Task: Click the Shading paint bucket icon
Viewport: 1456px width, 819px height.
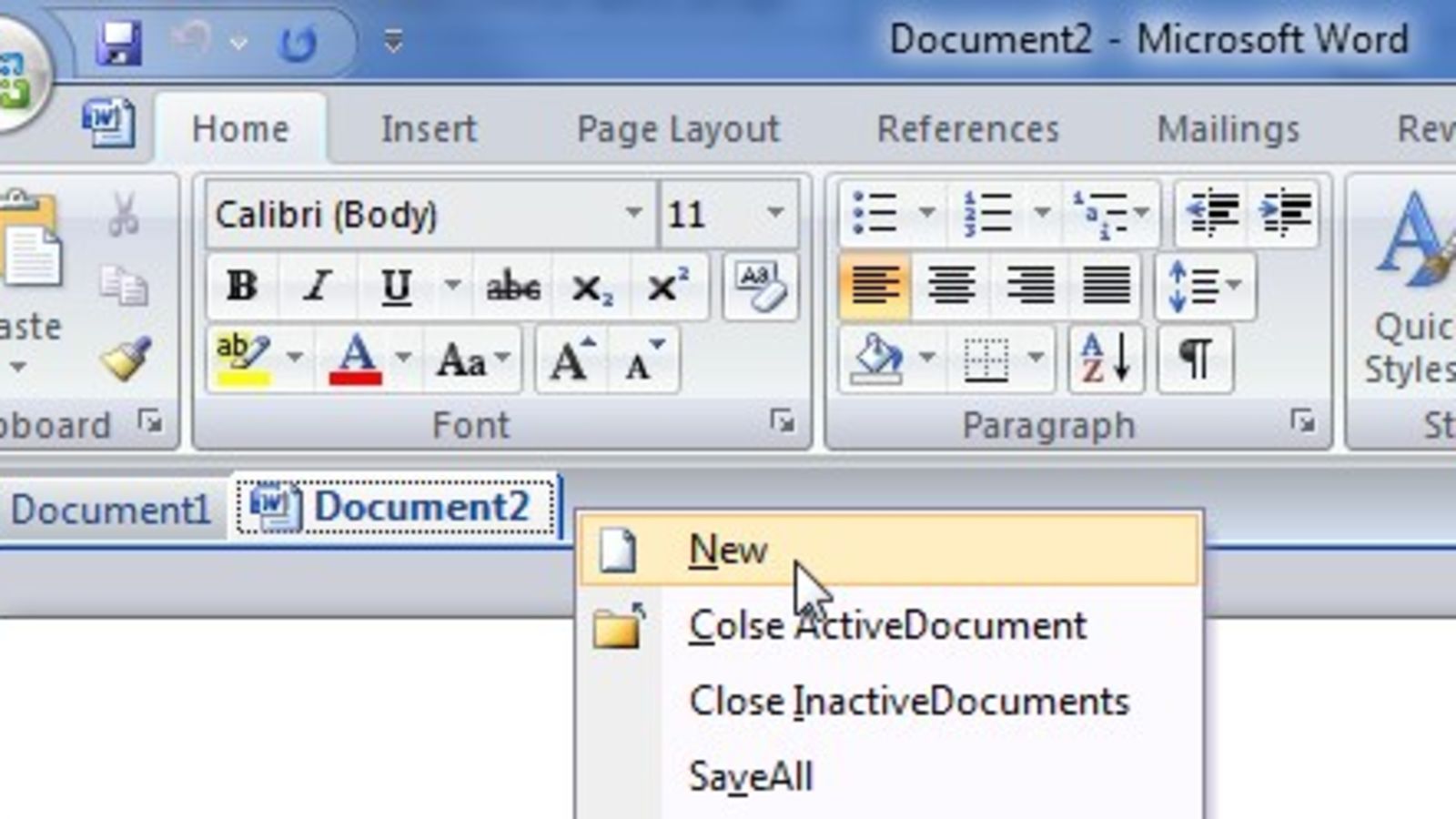Action: click(875, 359)
